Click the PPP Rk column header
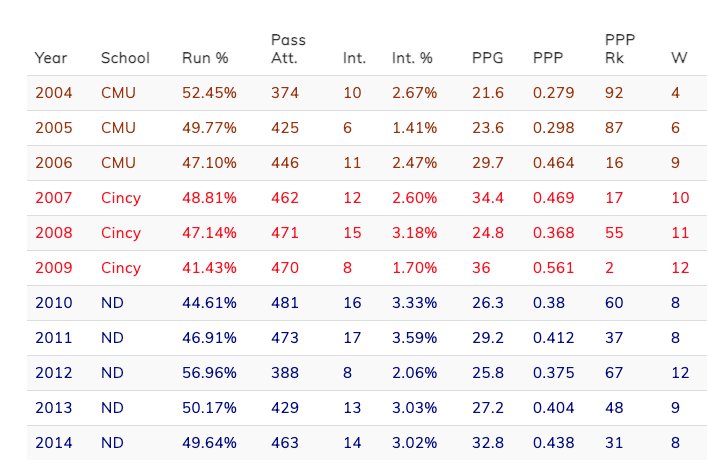Viewport: 709px width, 474px height. tap(620, 49)
